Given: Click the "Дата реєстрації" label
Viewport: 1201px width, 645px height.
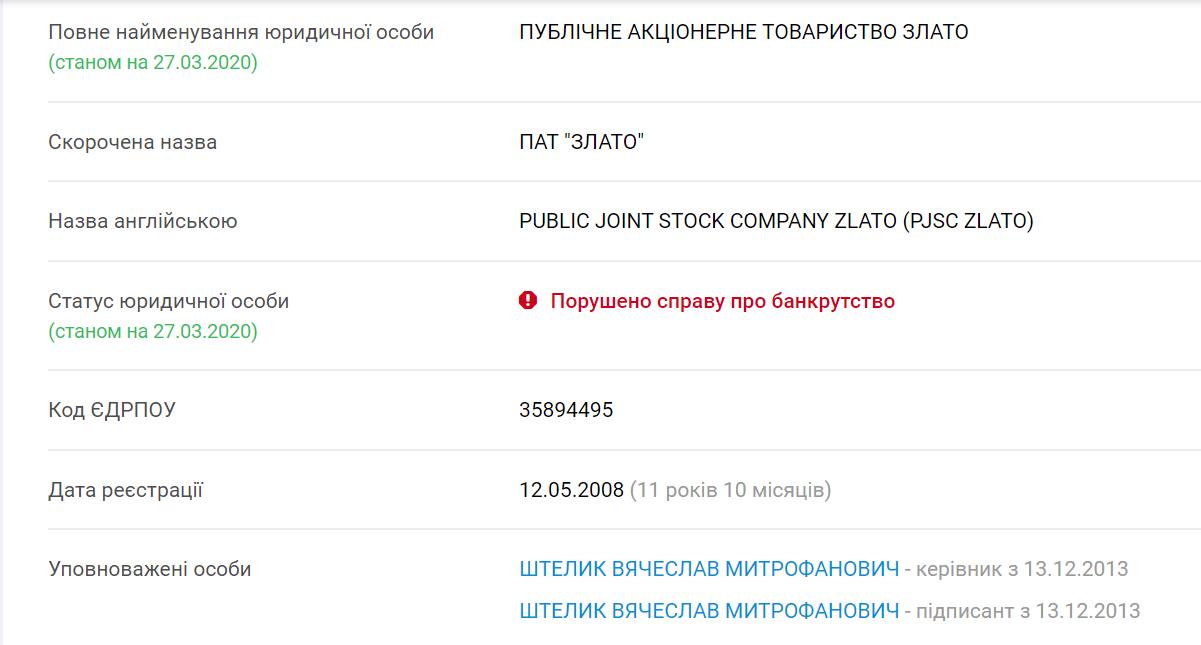Looking at the screenshot, I should (x=125, y=490).
